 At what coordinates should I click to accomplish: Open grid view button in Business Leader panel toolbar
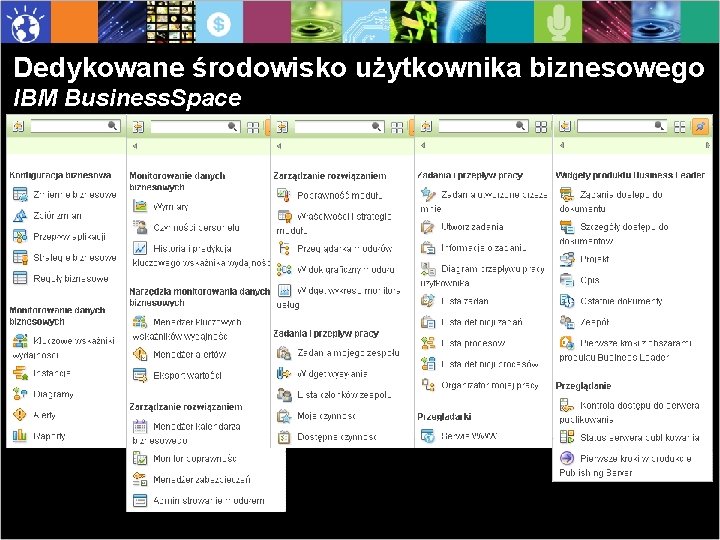click(680, 127)
